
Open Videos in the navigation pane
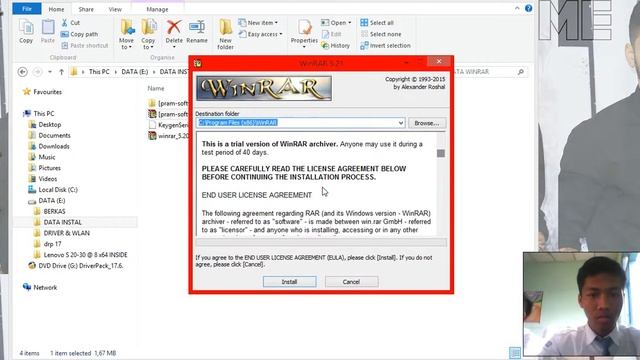click(x=43, y=179)
